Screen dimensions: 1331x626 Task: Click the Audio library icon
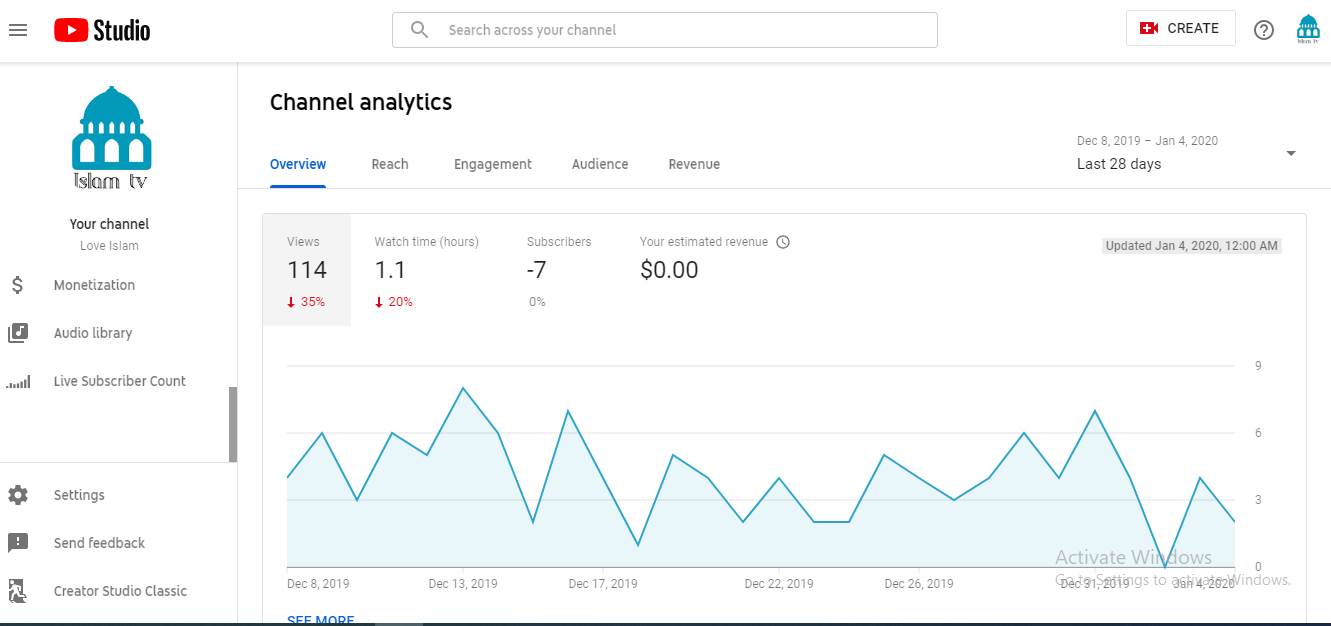pyautogui.click(x=18, y=333)
